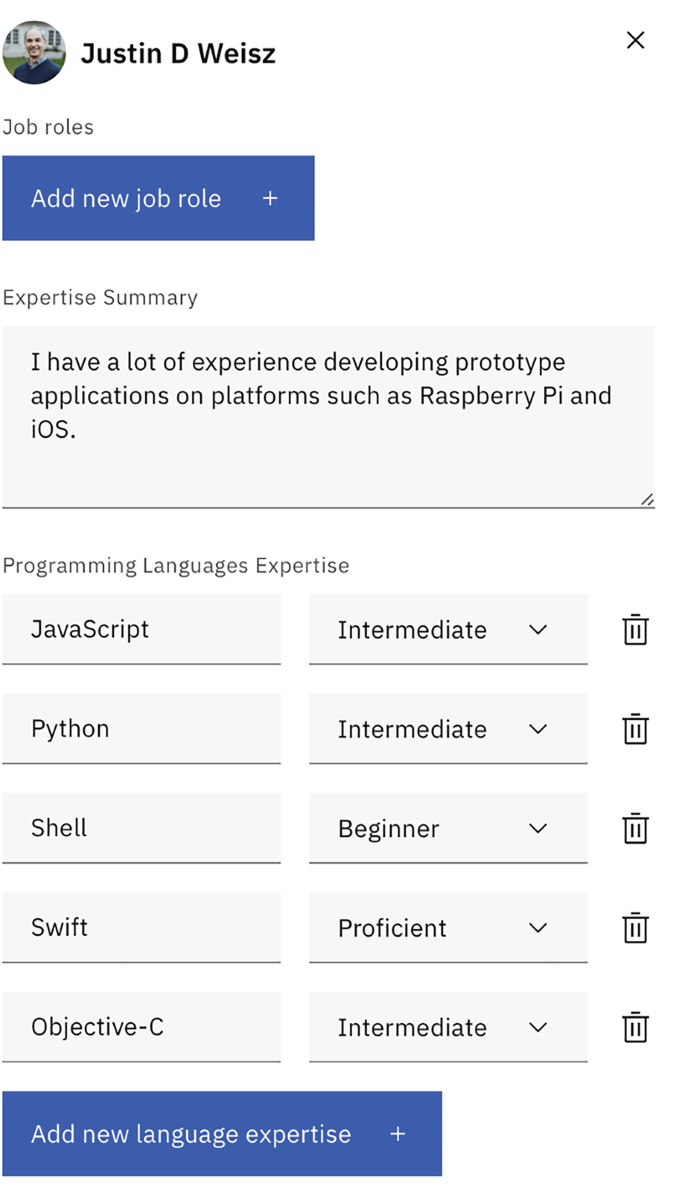685x1198 pixels.
Task: Click Add new language expertise button
Action: pos(221,1134)
